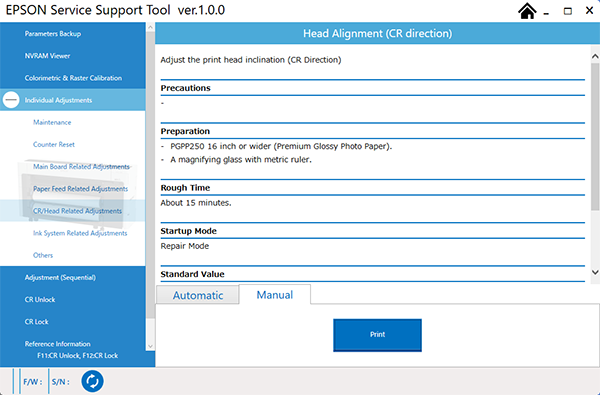
Task: Open NVRAM Viewer
Action: [47, 56]
